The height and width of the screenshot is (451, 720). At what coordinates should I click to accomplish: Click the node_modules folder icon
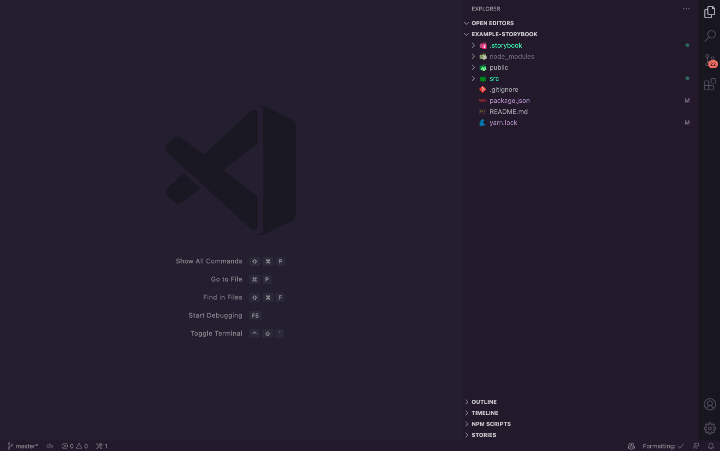click(483, 56)
